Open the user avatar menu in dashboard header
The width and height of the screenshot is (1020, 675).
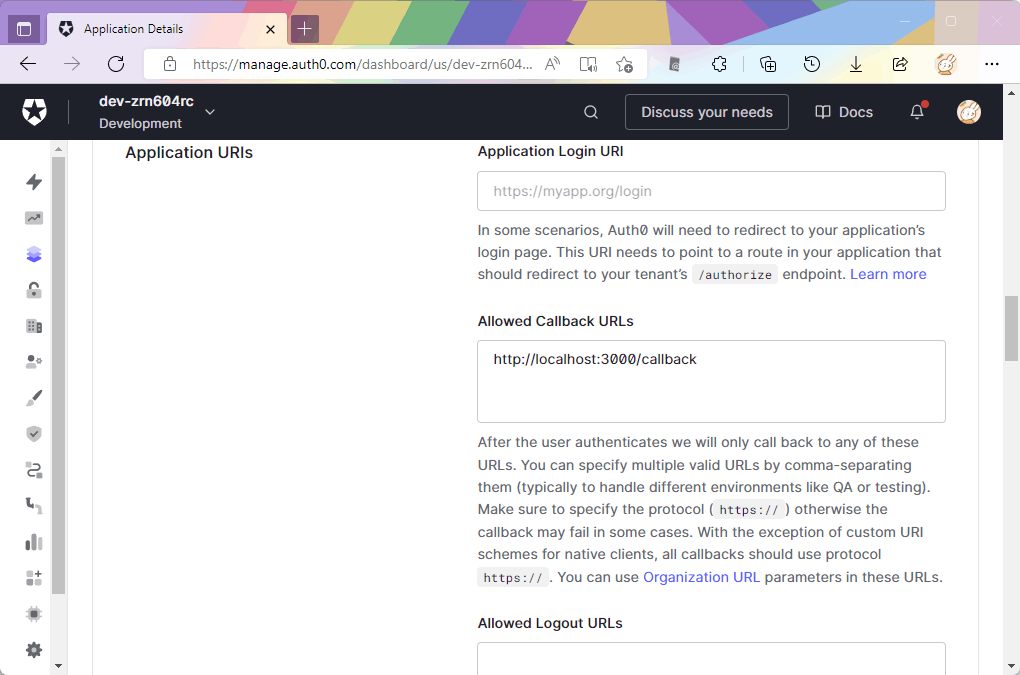(969, 112)
